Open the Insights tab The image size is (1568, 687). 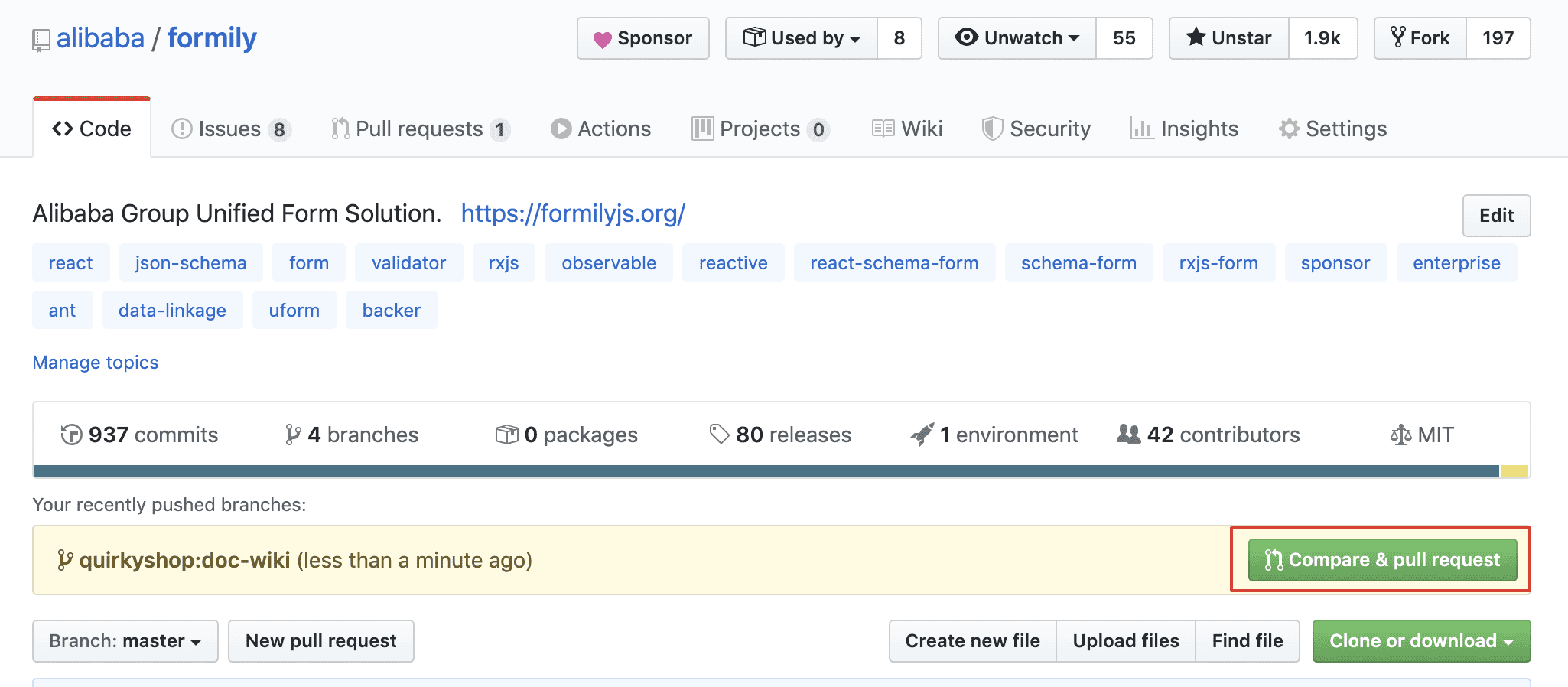[1184, 129]
